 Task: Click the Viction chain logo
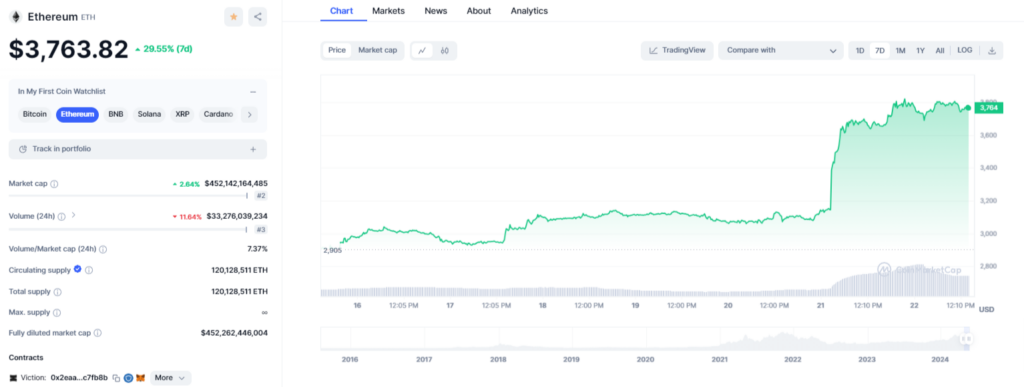[x=14, y=378]
